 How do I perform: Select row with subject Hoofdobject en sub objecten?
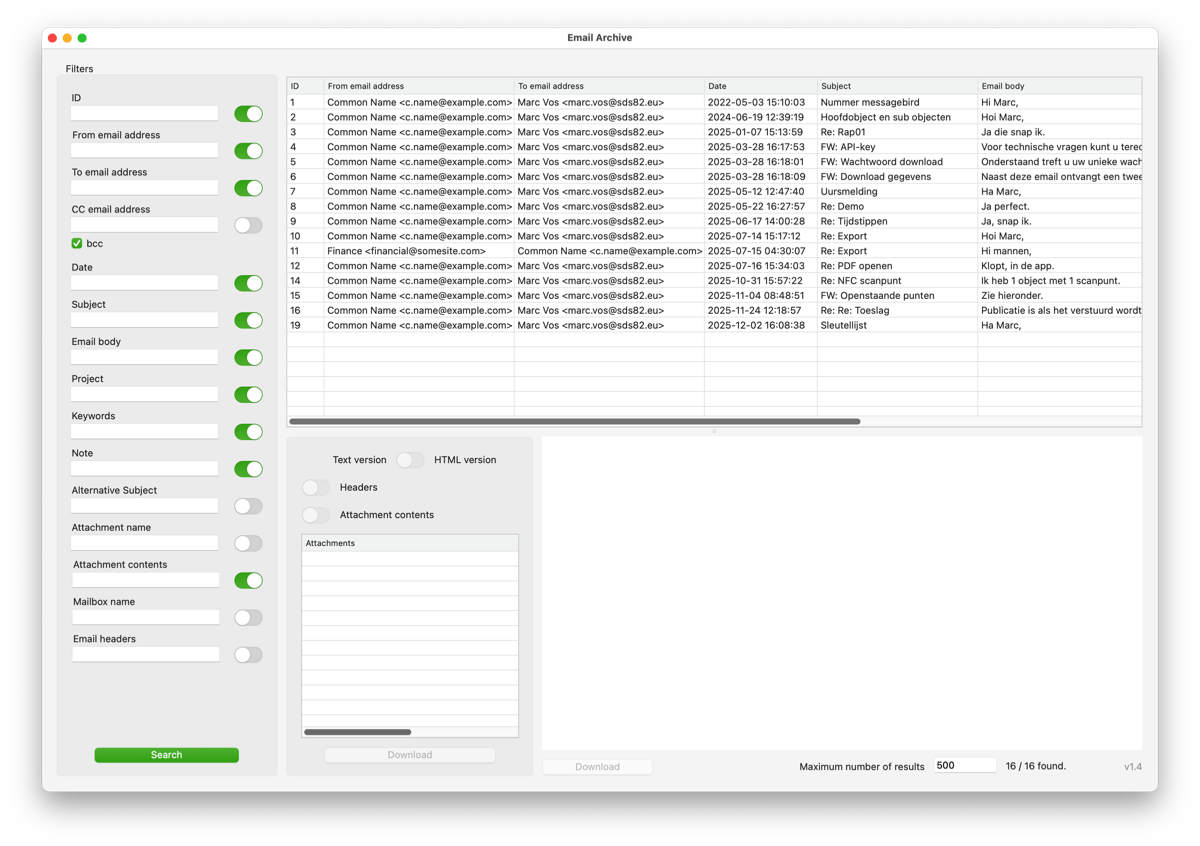(x=714, y=117)
